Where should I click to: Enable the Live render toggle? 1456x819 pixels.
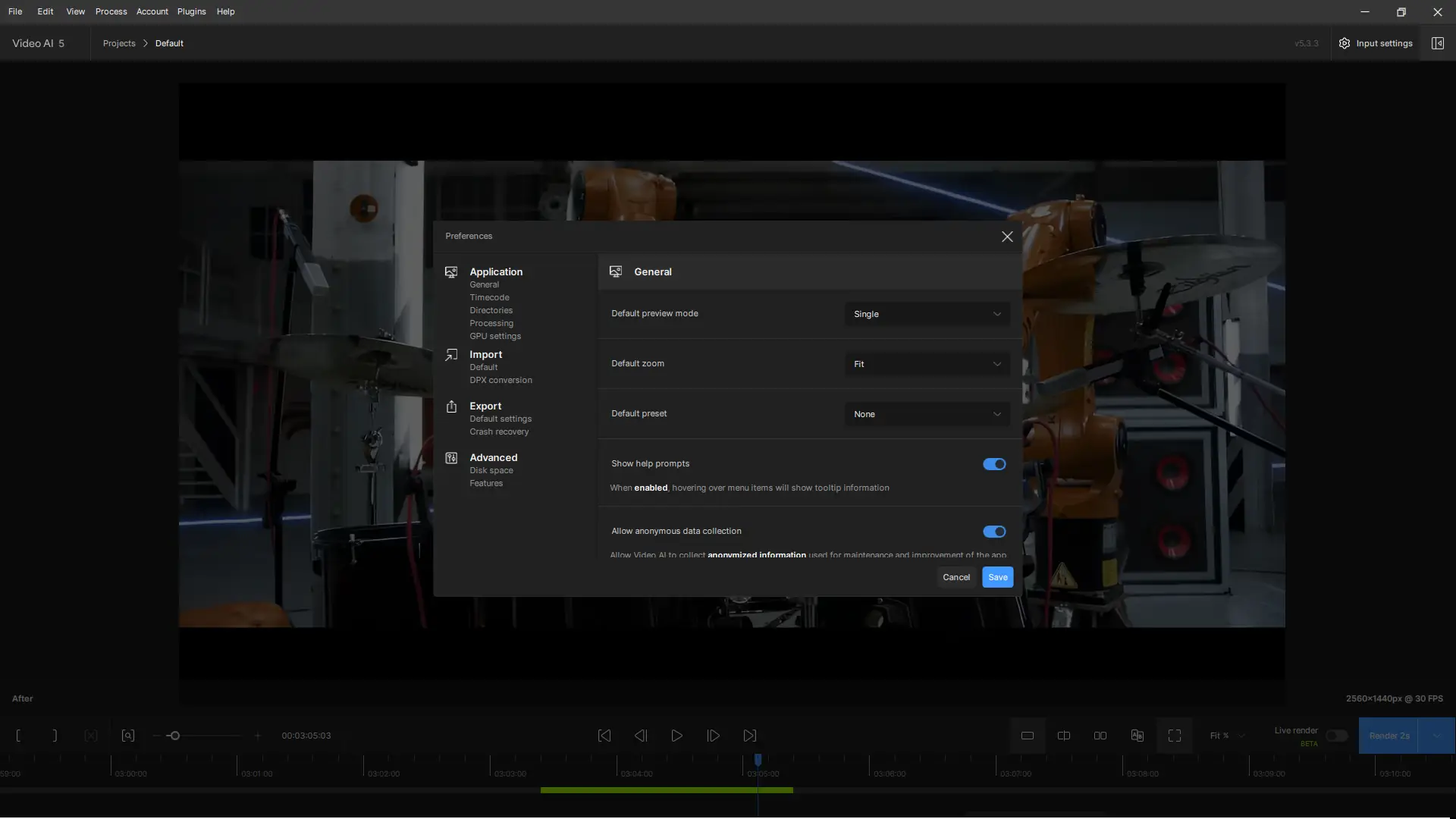tap(1336, 736)
